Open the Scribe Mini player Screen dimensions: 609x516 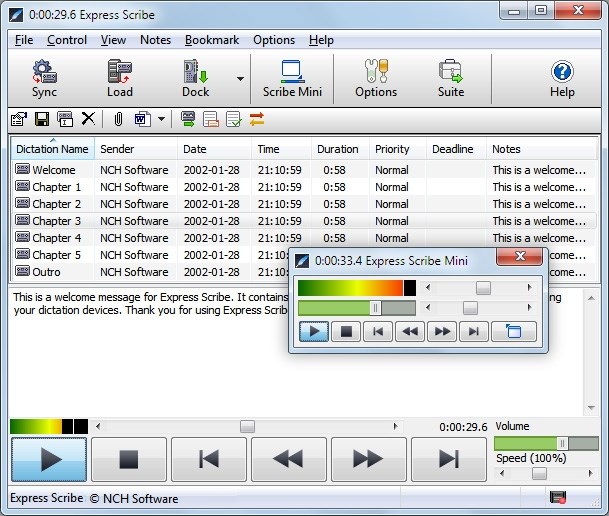[292, 78]
